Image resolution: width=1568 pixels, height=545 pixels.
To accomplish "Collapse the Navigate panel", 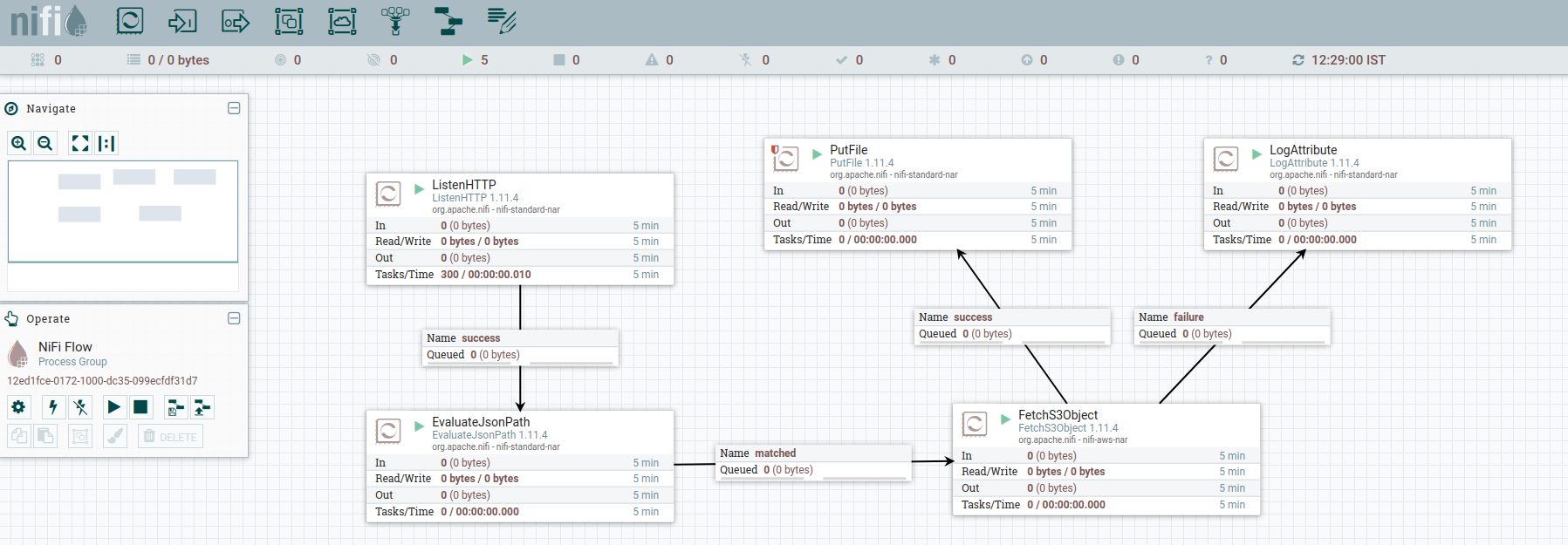I will tap(234, 108).
